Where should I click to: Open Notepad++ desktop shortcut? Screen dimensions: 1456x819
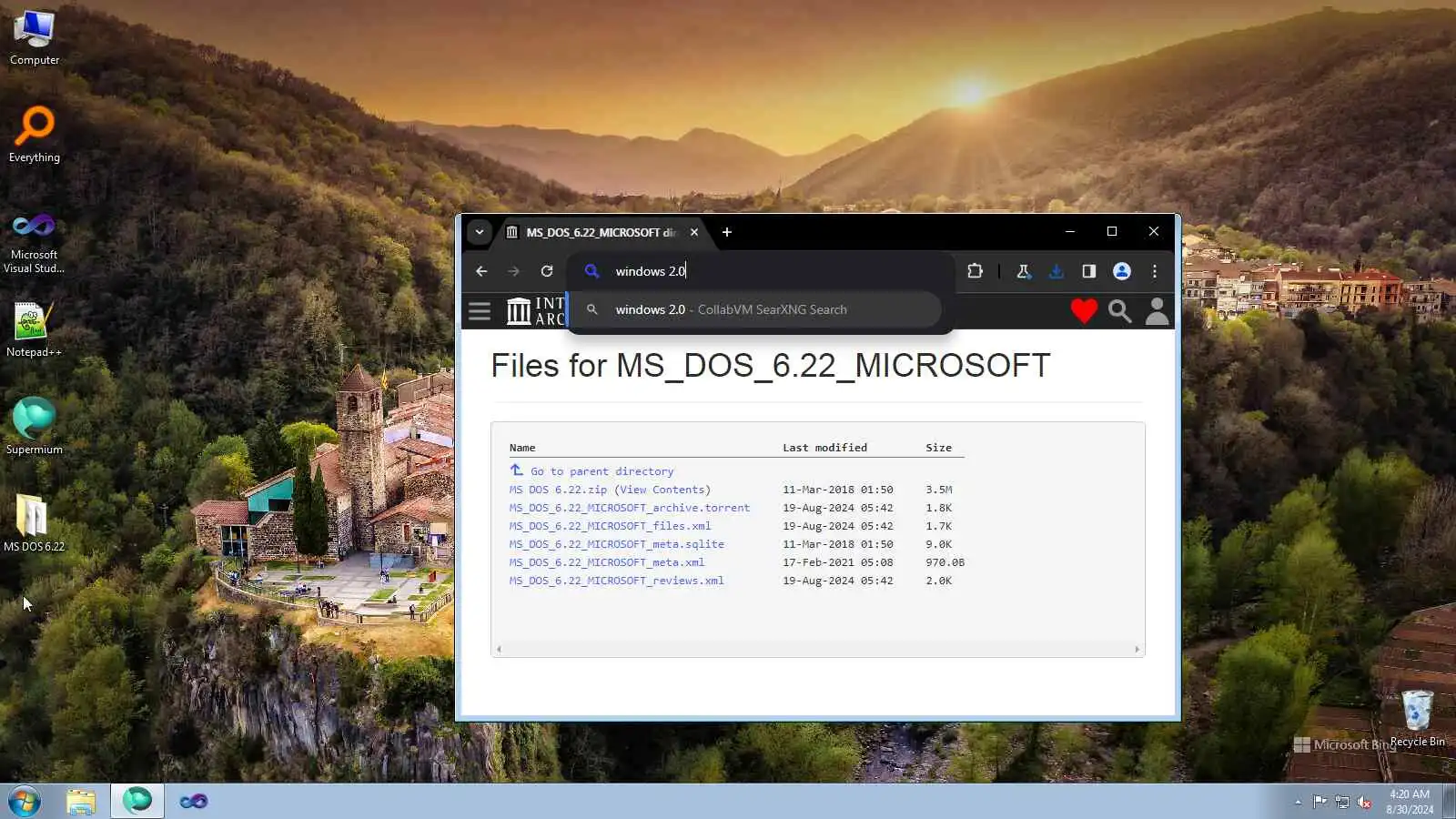click(35, 329)
